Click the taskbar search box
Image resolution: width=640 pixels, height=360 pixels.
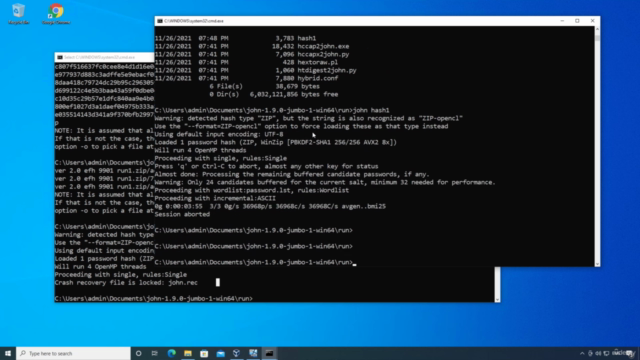point(73,353)
